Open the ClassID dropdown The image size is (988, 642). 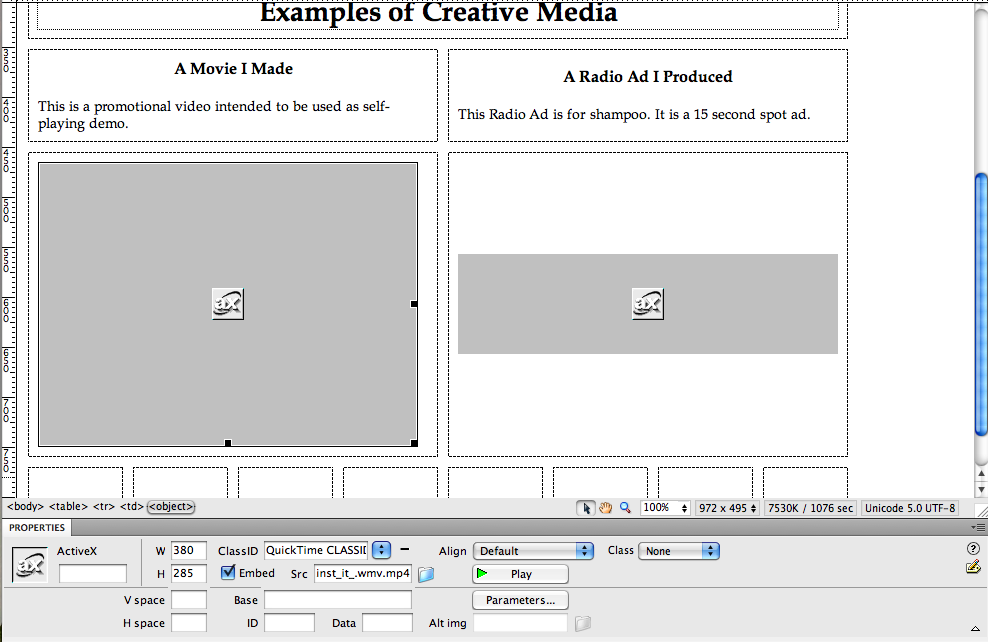(x=381, y=550)
